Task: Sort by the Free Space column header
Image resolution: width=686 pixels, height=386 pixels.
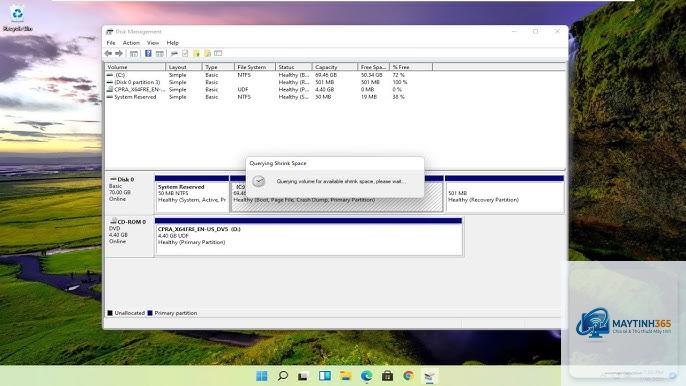Action: 373,67
